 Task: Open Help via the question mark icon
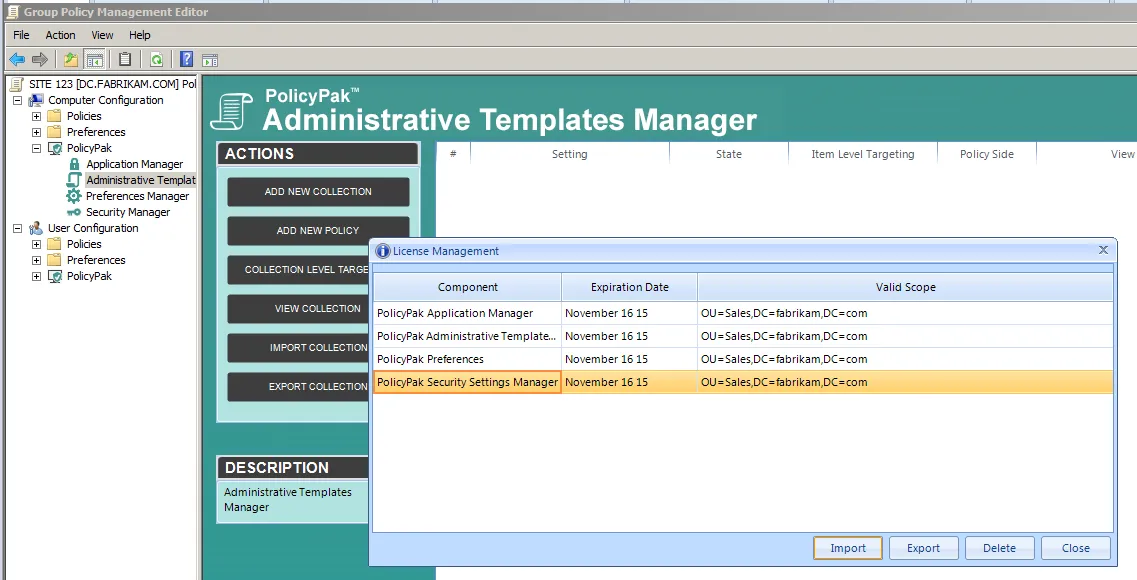(186, 60)
